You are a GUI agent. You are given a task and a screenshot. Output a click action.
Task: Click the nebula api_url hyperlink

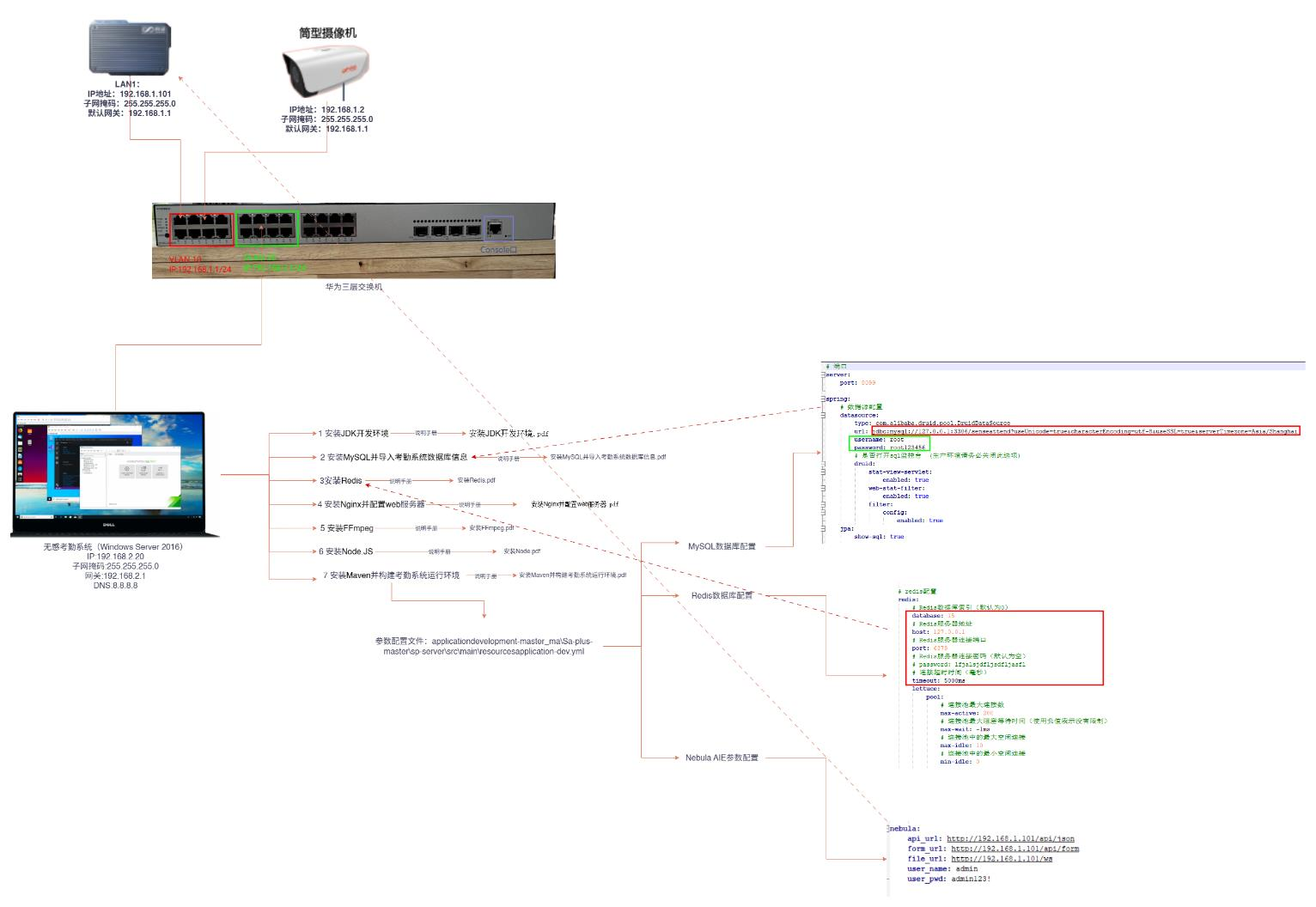(x=1010, y=838)
